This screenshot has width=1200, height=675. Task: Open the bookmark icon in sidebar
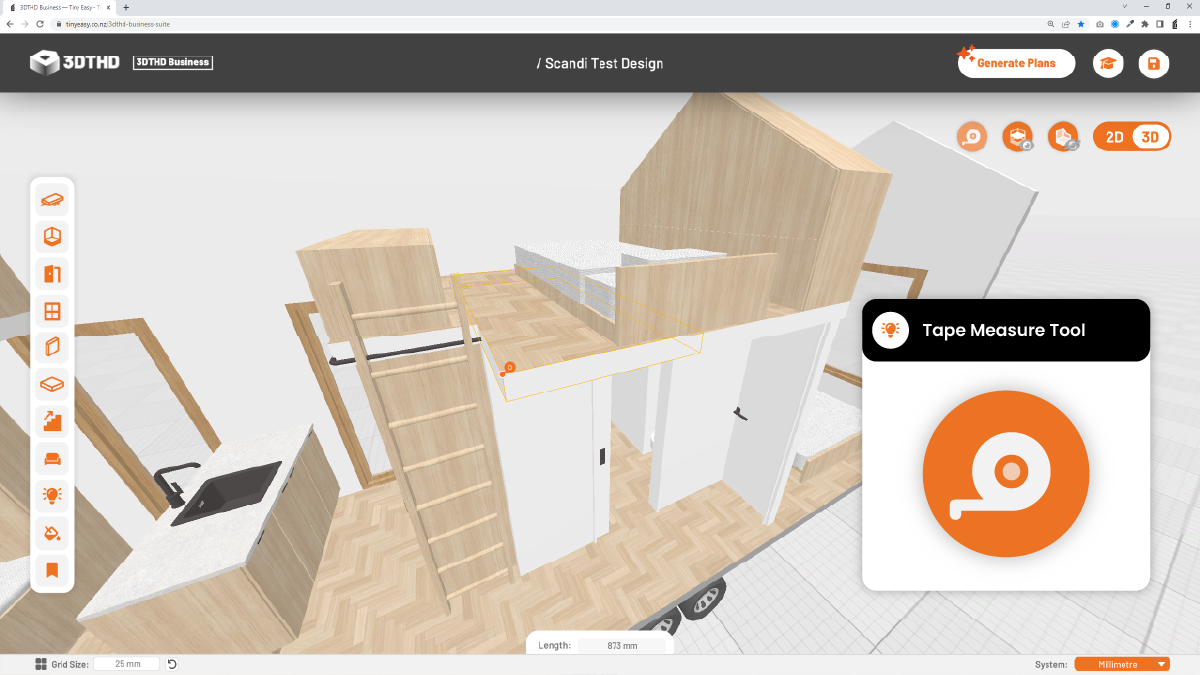[x=52, y=570]
